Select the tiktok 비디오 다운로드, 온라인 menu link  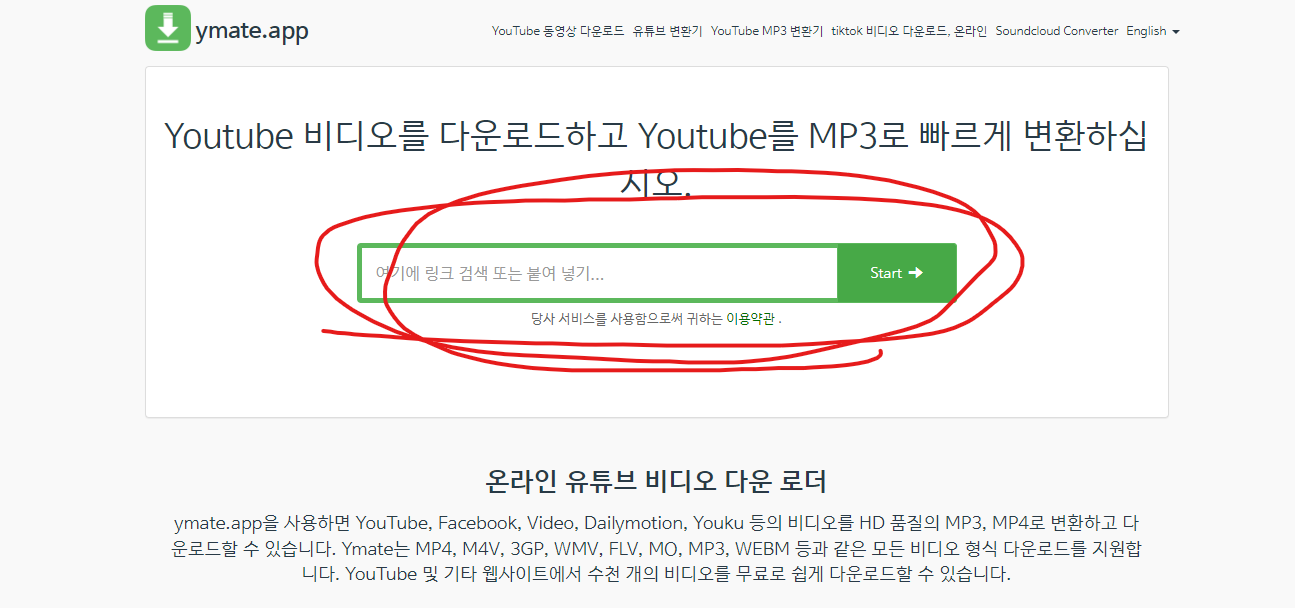tap(909, 31)
